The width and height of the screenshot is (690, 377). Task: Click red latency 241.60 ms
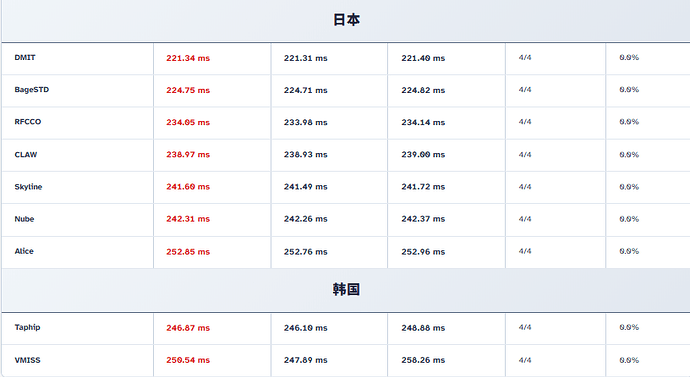pos(188,187)
